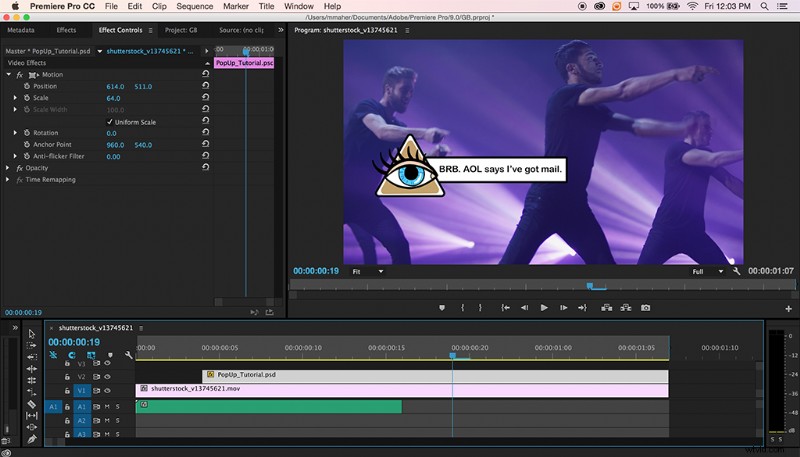
Task: Click the Scale value 64.0
Action: point(113,98)
